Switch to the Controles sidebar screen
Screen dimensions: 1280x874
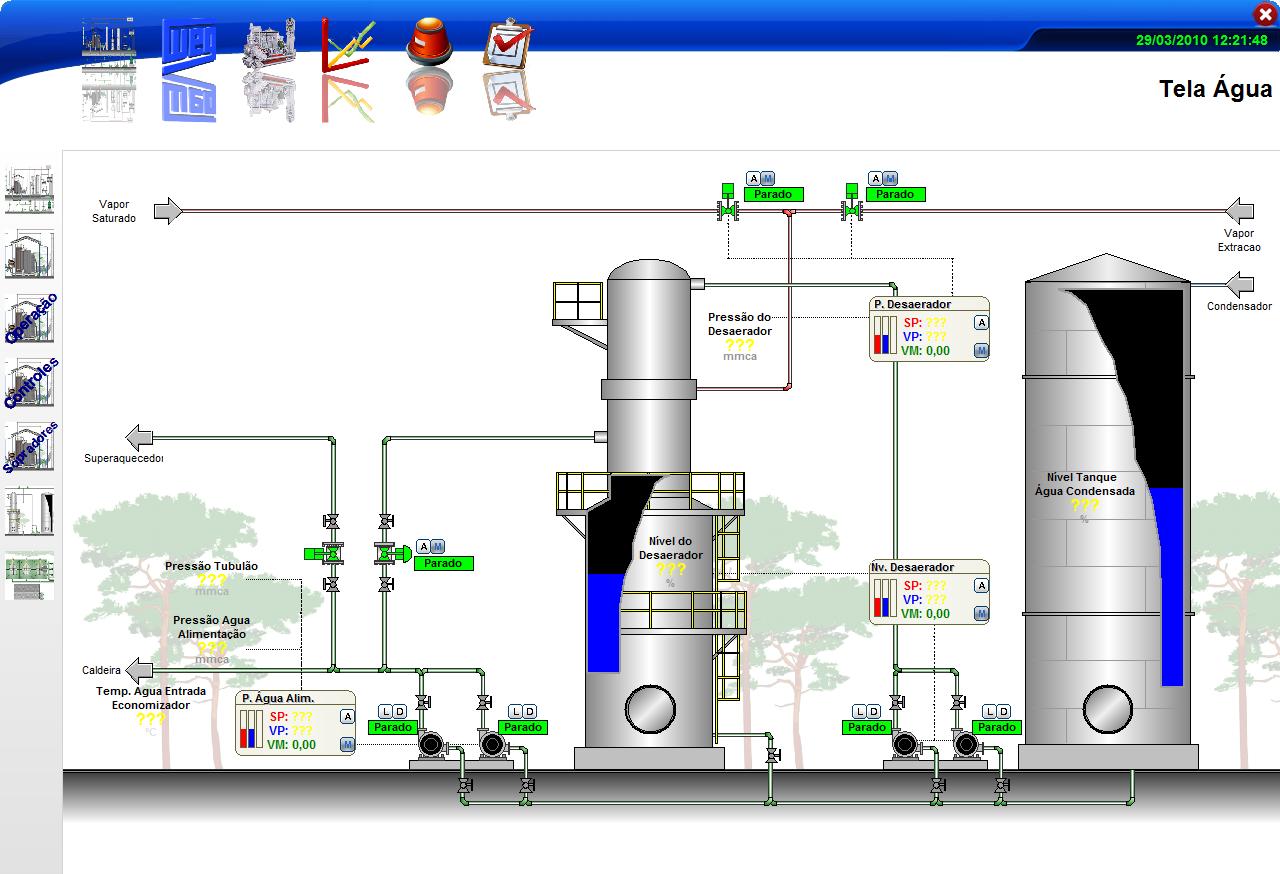30,383
